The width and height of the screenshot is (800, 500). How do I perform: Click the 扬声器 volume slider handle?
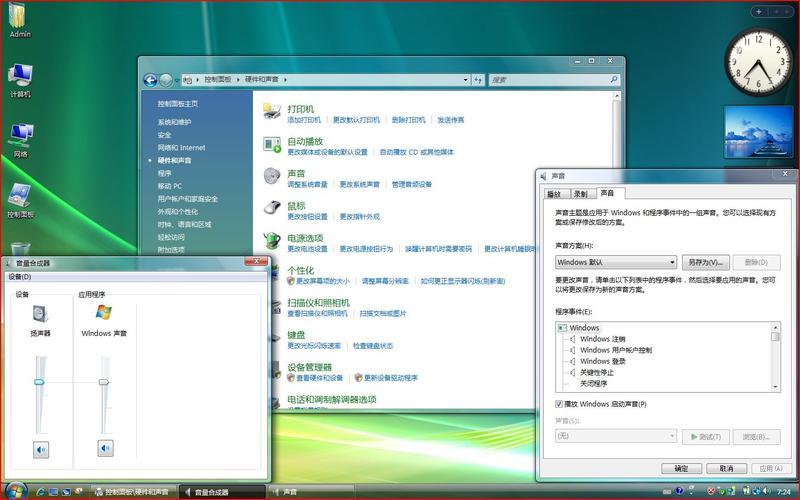[39, 382]
